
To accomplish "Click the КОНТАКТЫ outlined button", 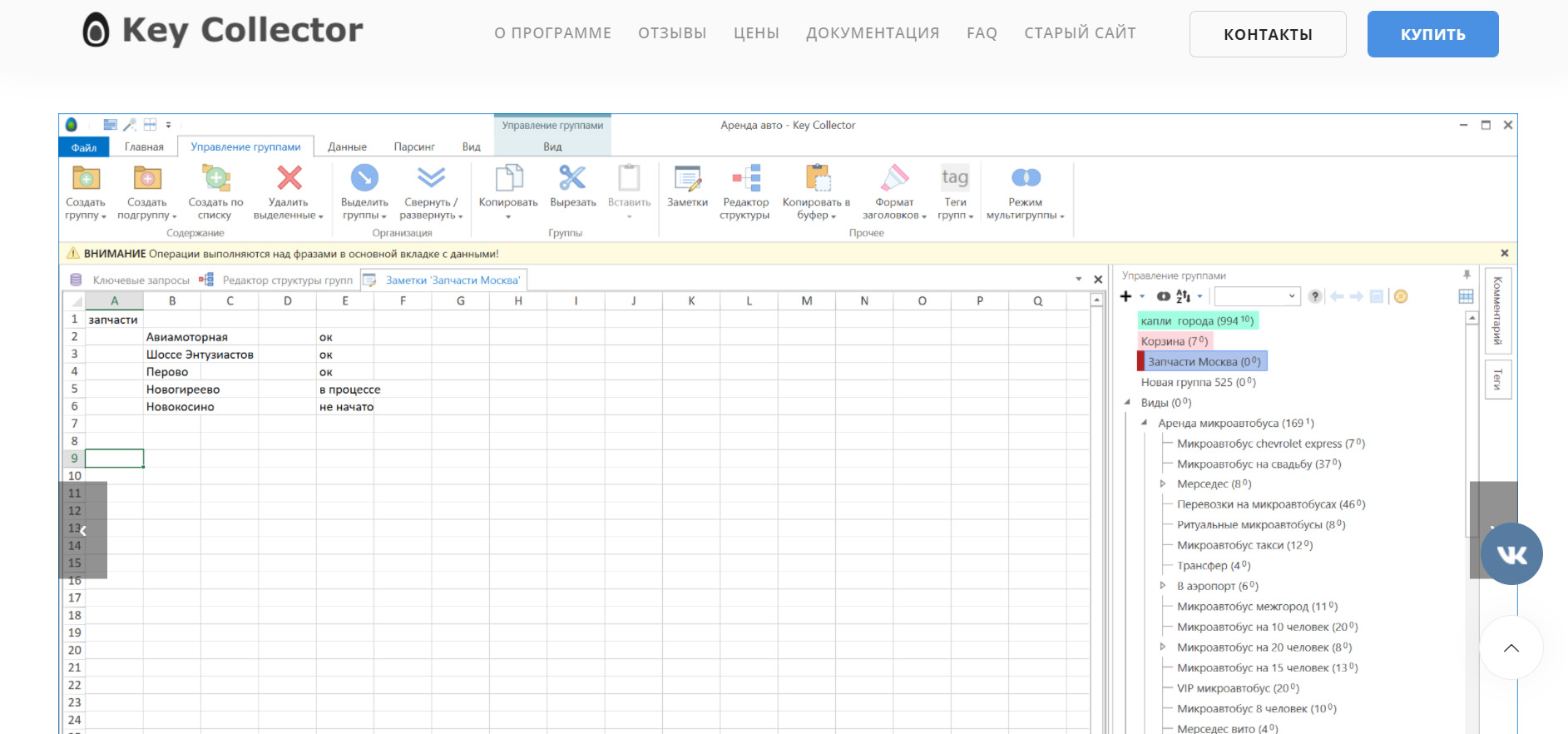I will click(1268, 34).
